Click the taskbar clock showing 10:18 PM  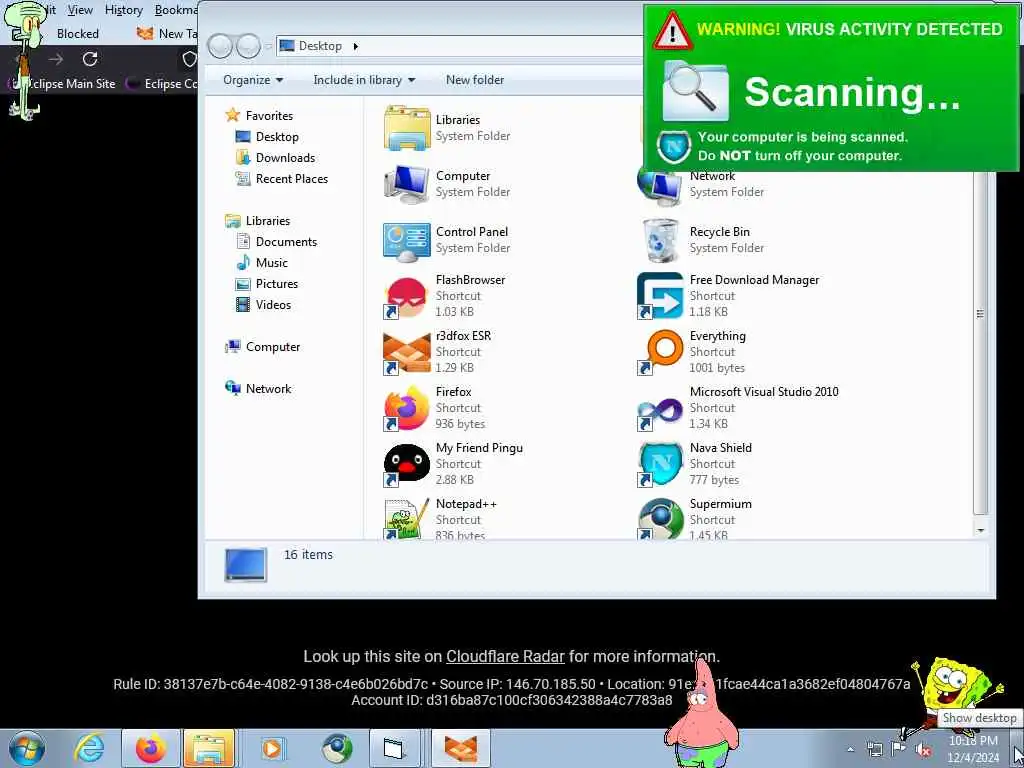(x=973, y=749)
